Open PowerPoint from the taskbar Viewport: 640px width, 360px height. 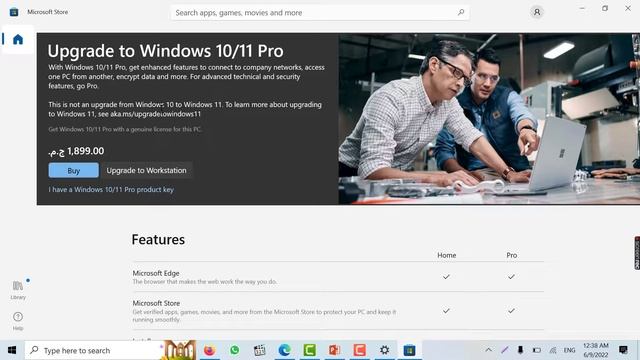334,350
